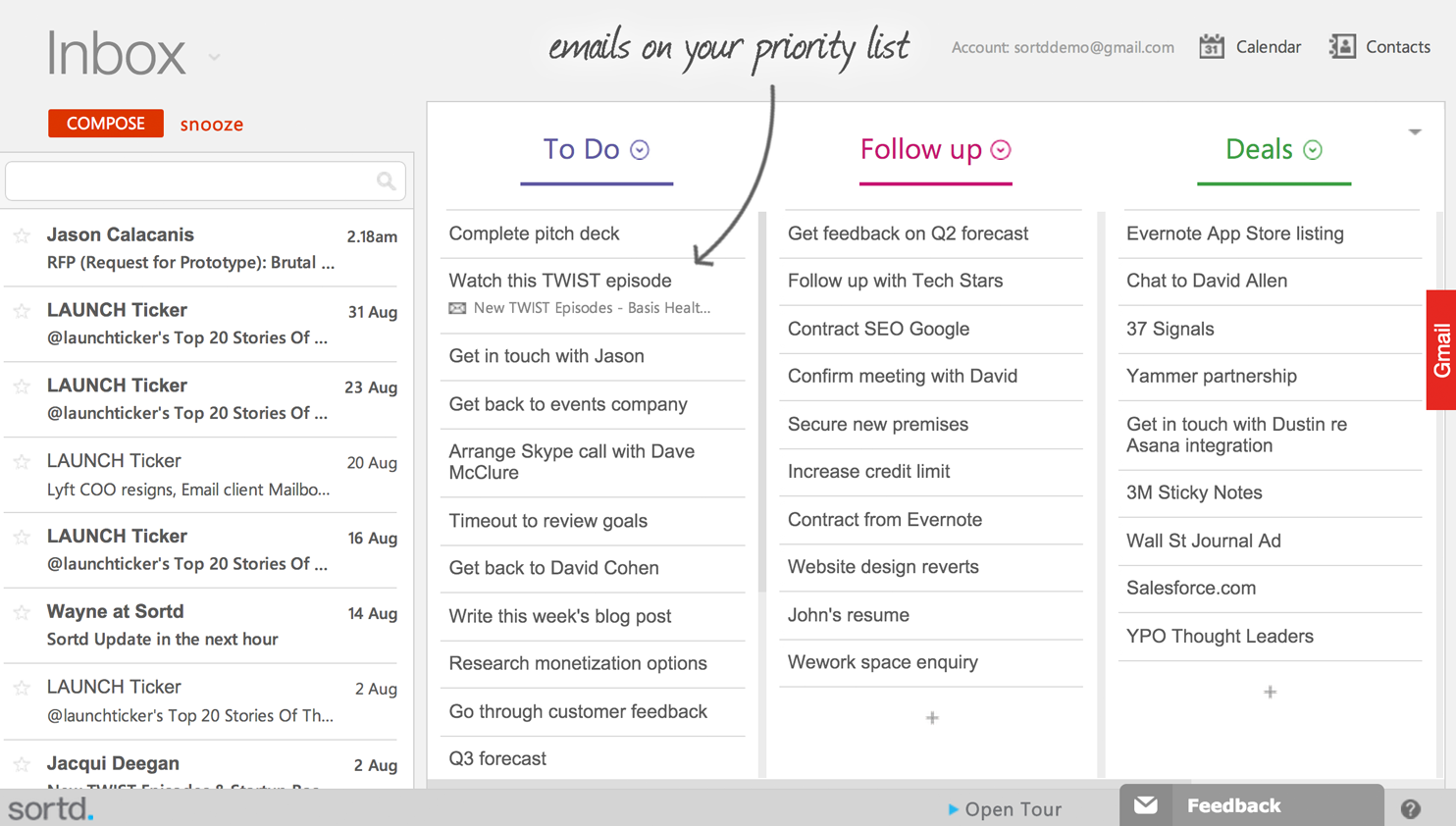
Task: Click the Feedback button label
Action: (1233, 805)
